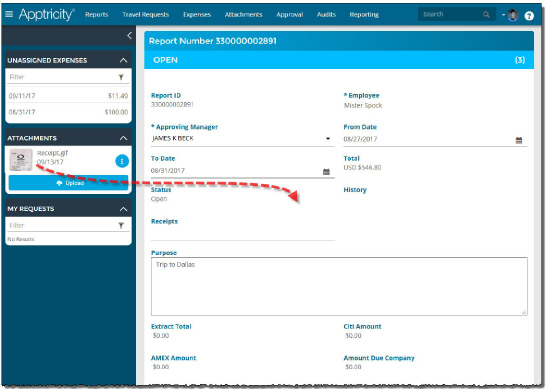548x389 pixels.
Task: Click the (3) count in the header
Action: coord(520,60)
